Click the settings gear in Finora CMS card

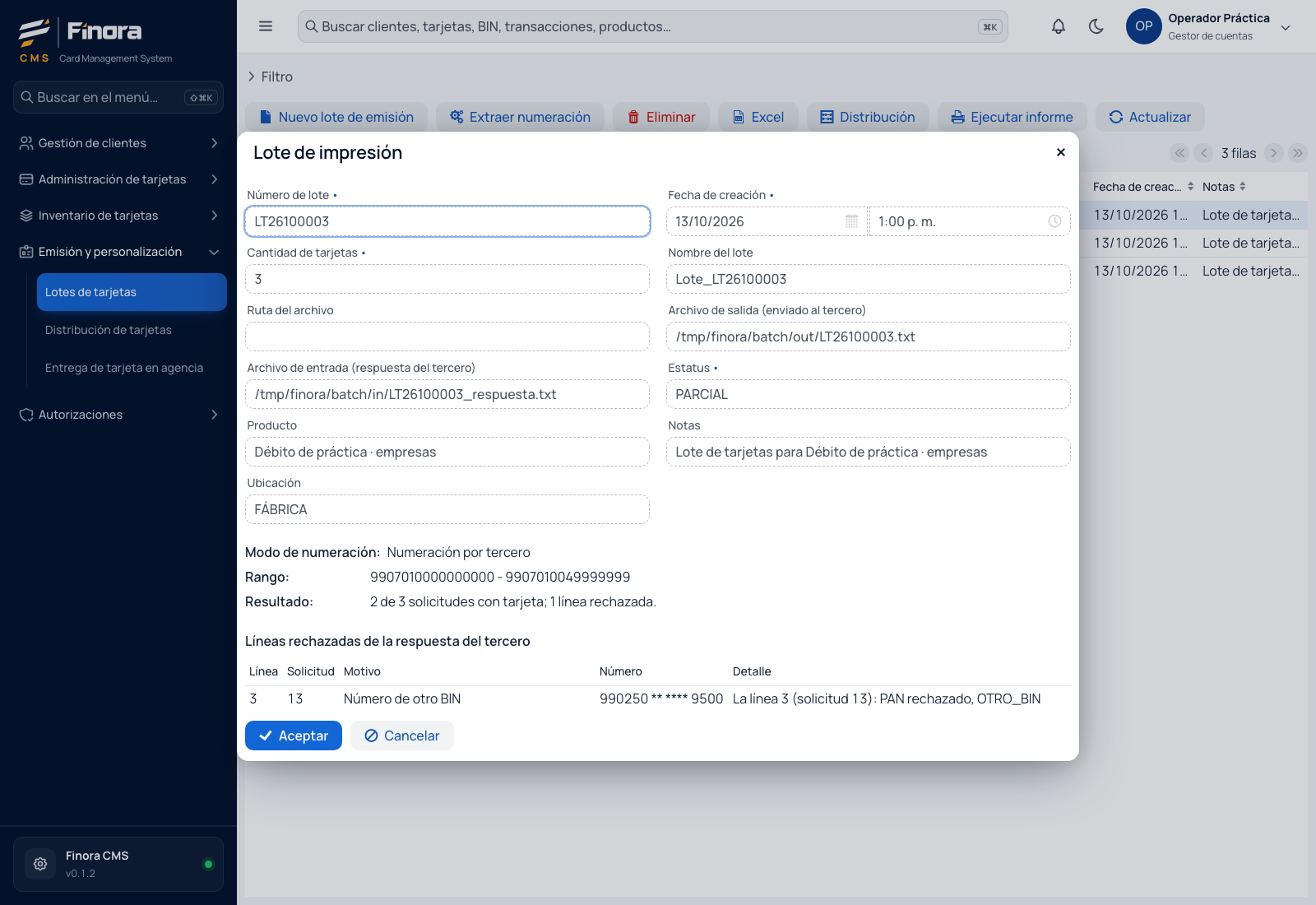click(x=40, y=864)
